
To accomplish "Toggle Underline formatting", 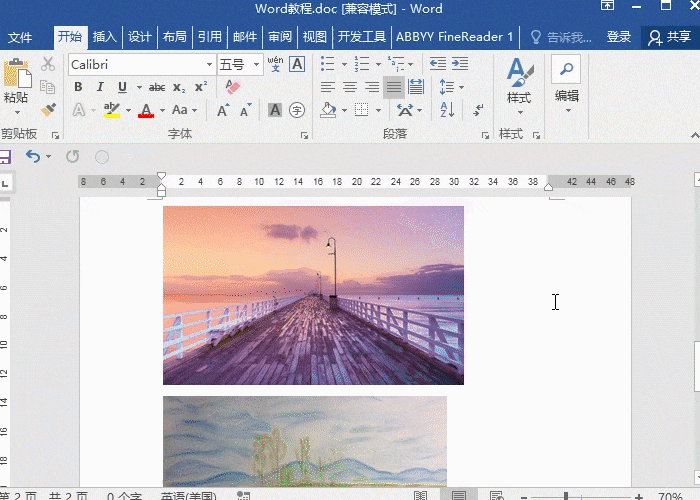I will [122, 87].
